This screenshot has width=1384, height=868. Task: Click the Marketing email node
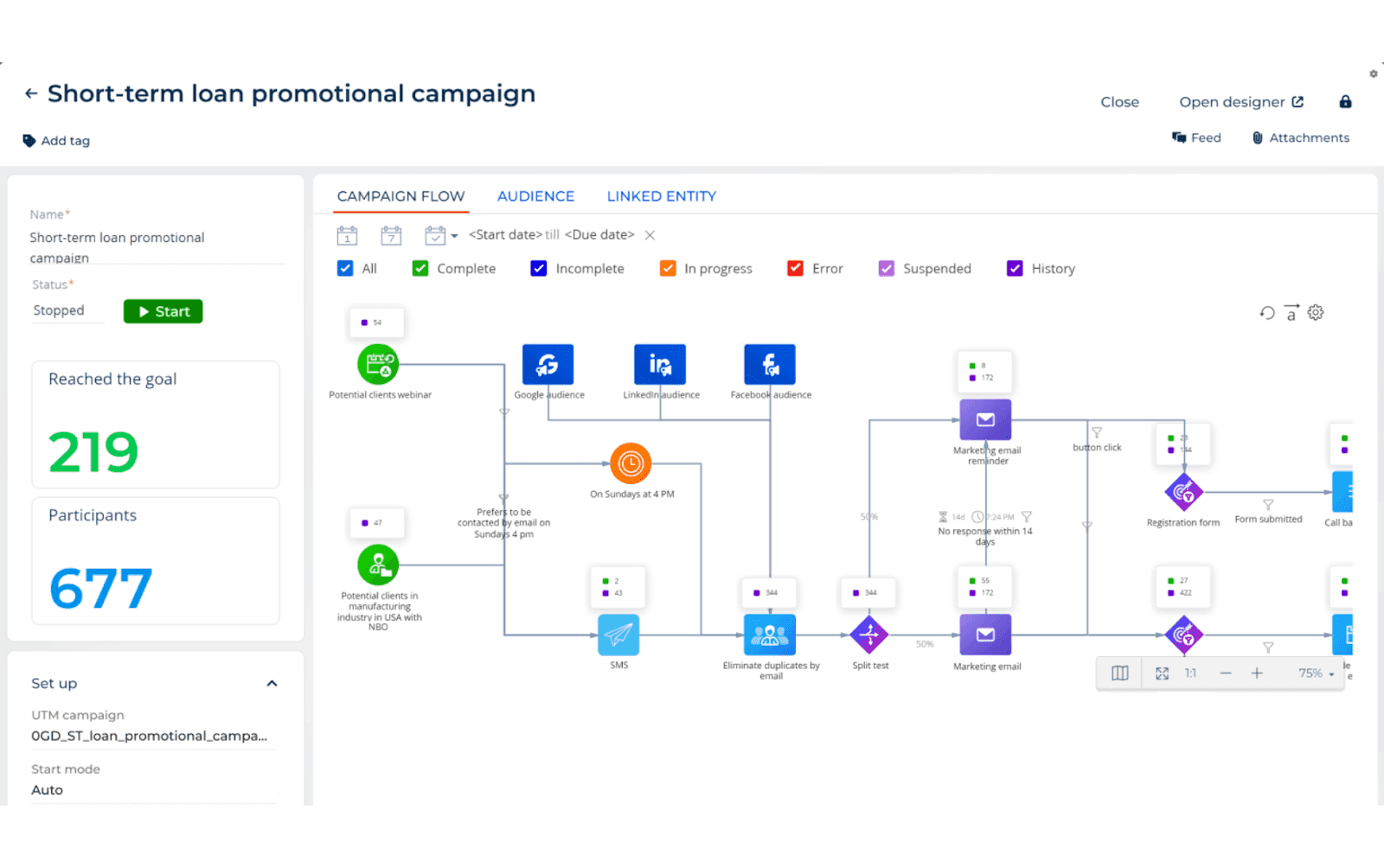pos(985,635)
